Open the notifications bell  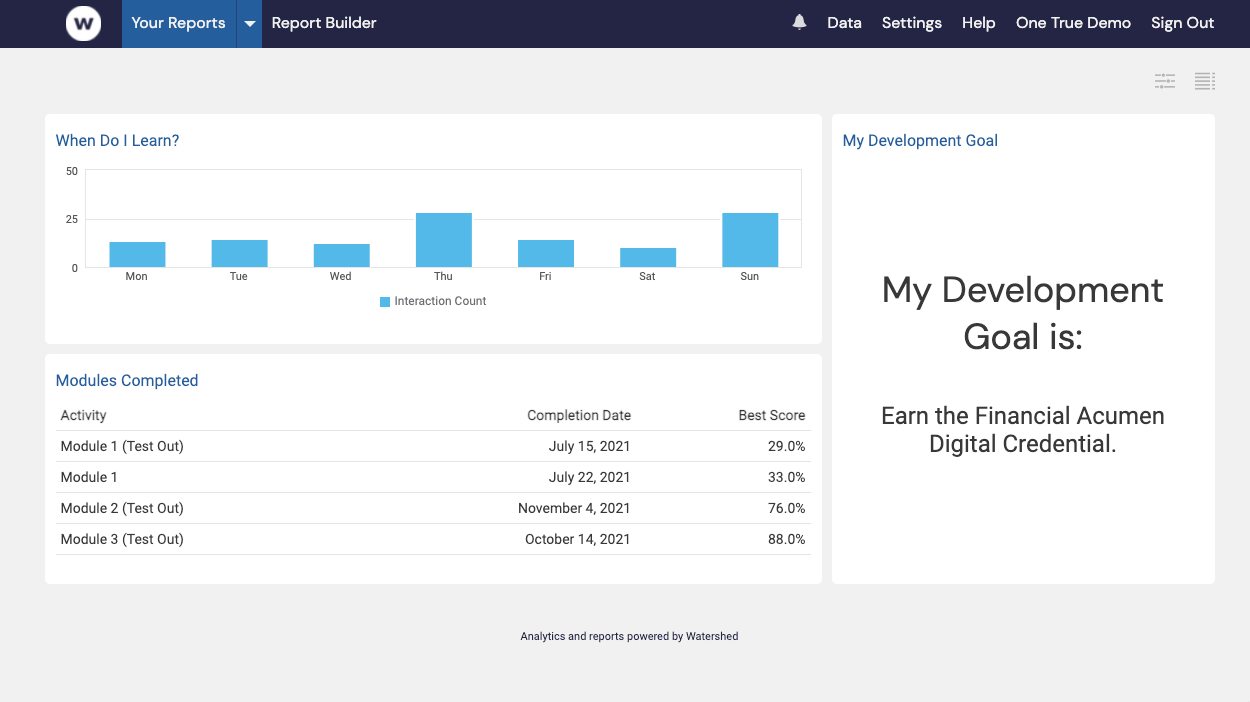click(x=798, y=21)
